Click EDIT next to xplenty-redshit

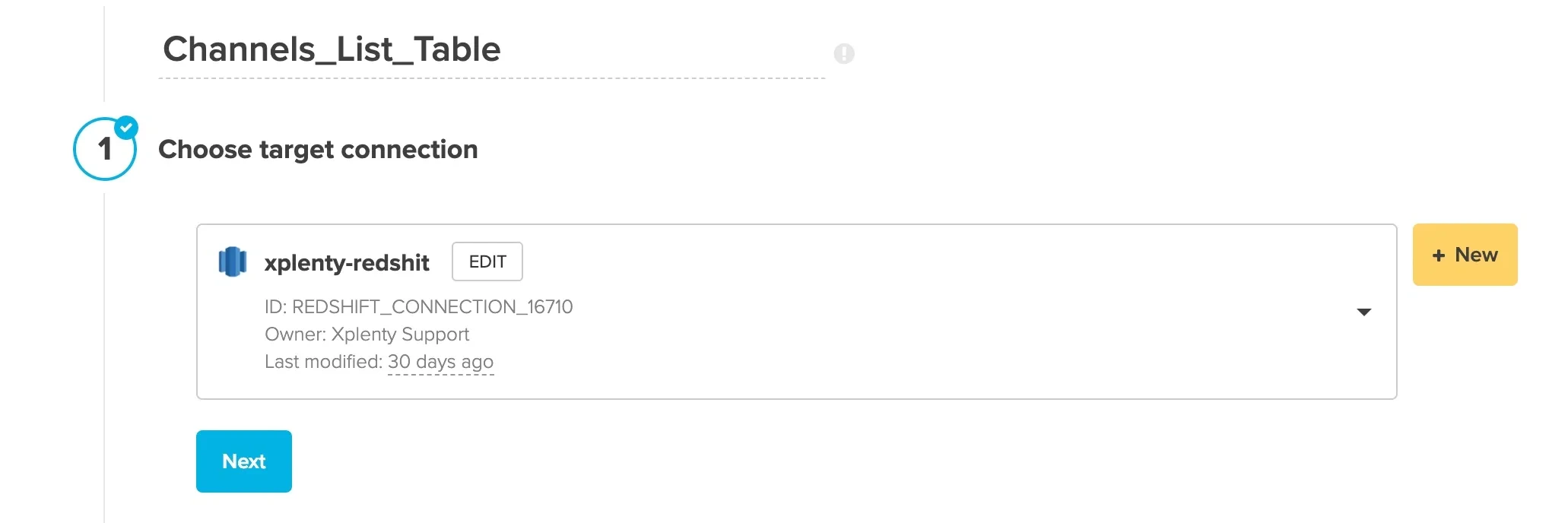click(487, 261)
